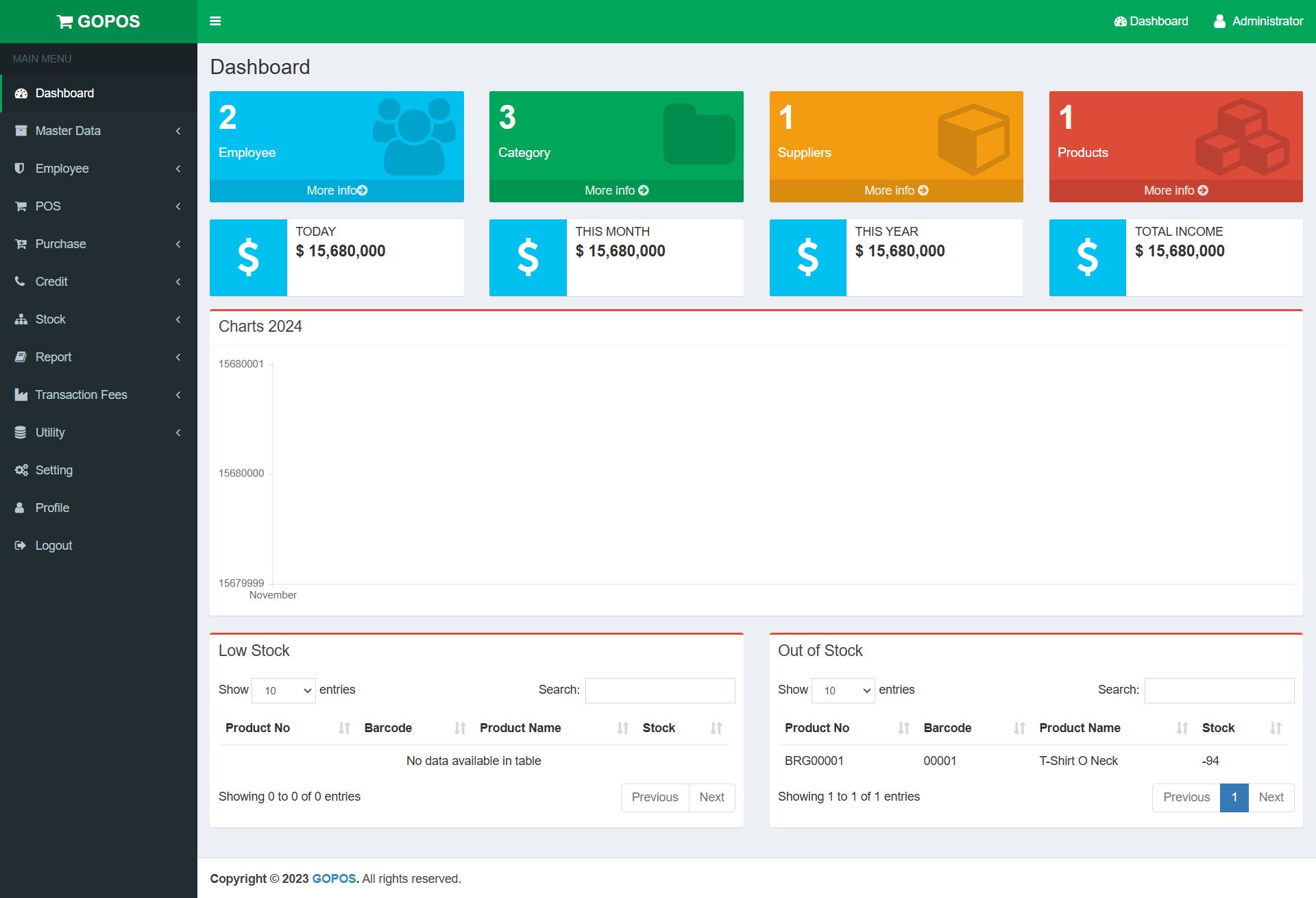This screenshot has height=898, width=1316.
Task: Open Out of Stock show entries dropdown
Action: point(843,690)
